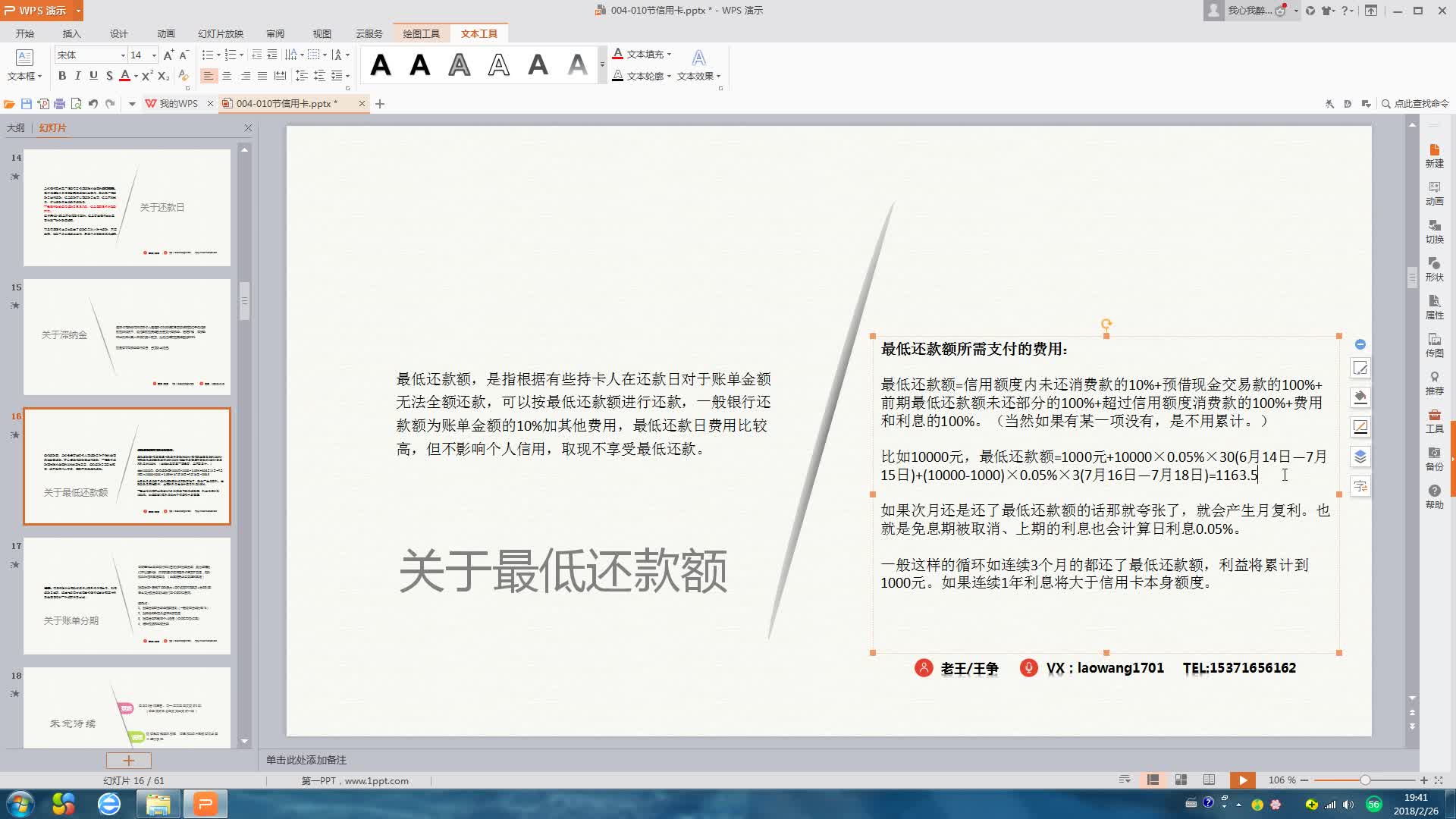Toggle bold formatting

pyautogui.click(x=62, y=76)
